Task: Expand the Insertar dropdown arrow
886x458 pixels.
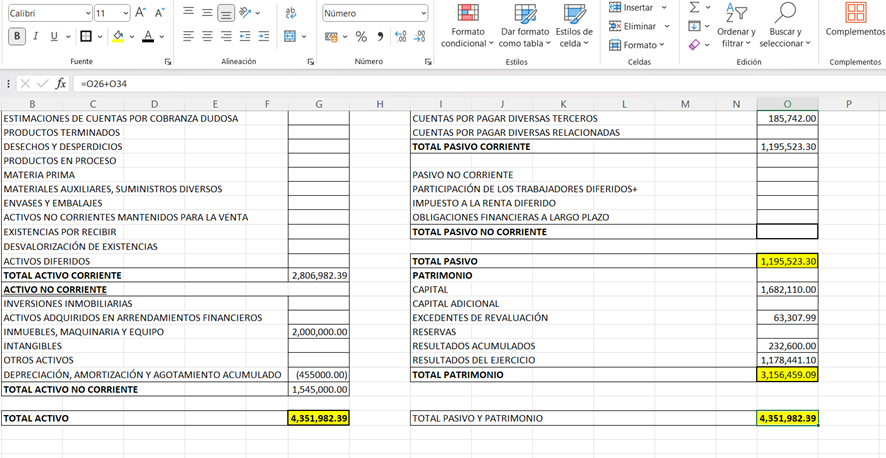Action: pos(664,7)
